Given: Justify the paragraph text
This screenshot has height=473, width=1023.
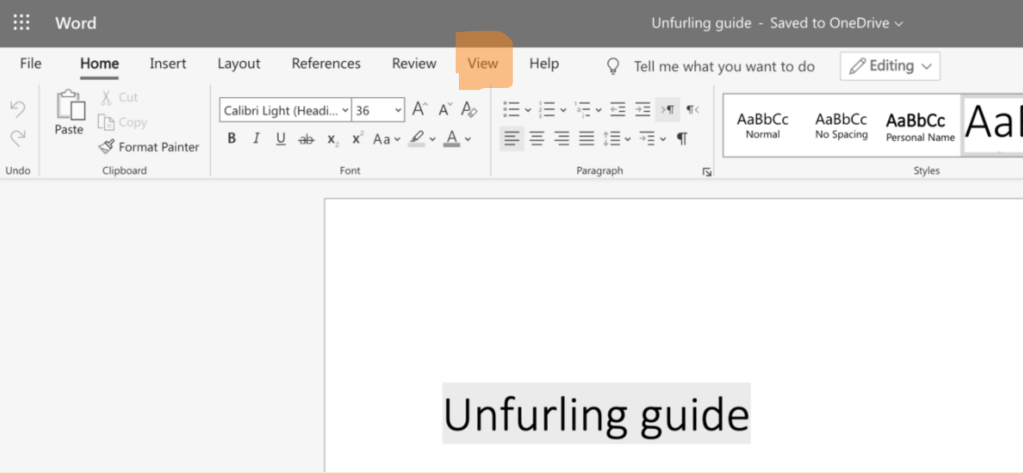Looking at the screenshot, I should (587, 138).
